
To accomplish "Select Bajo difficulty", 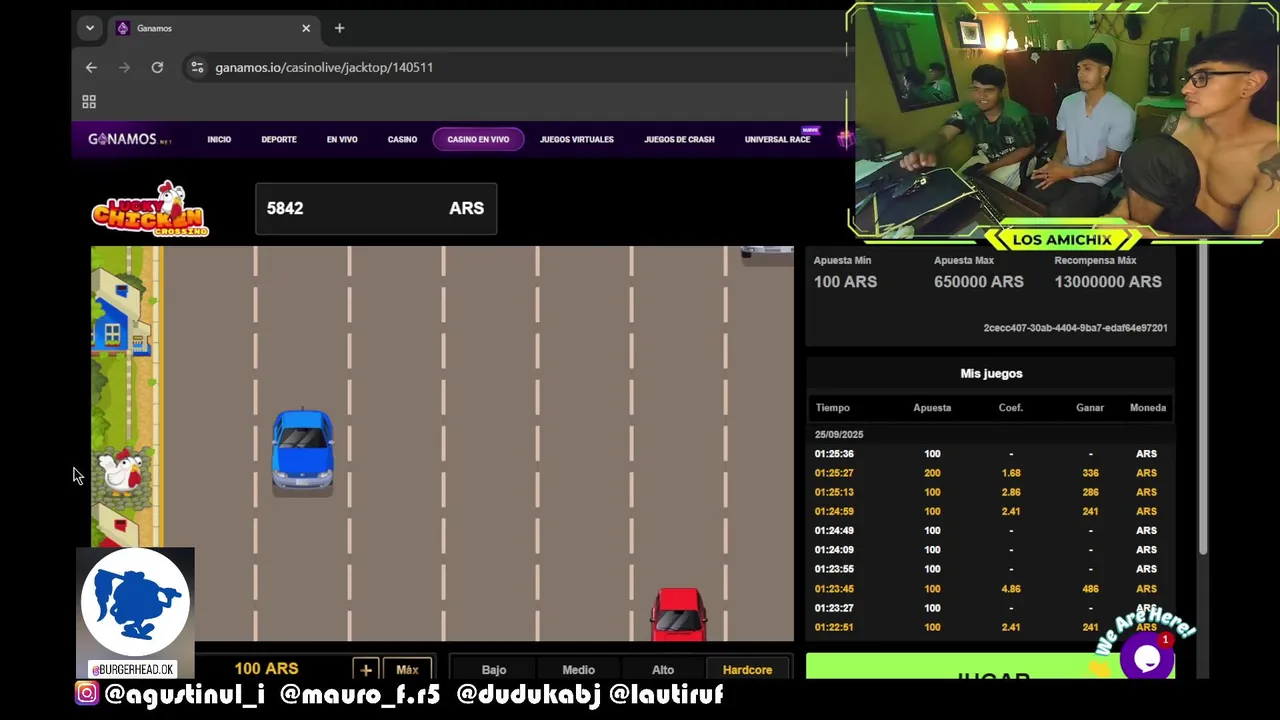I will 494,669.
